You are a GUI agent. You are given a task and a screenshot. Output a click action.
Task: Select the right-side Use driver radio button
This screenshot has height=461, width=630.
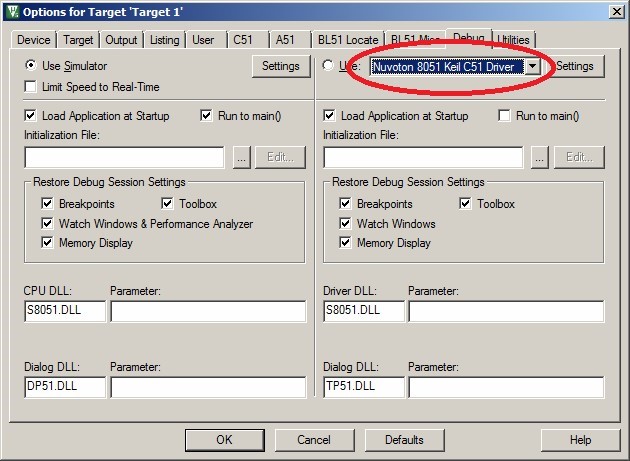click(x=329, y=66)
